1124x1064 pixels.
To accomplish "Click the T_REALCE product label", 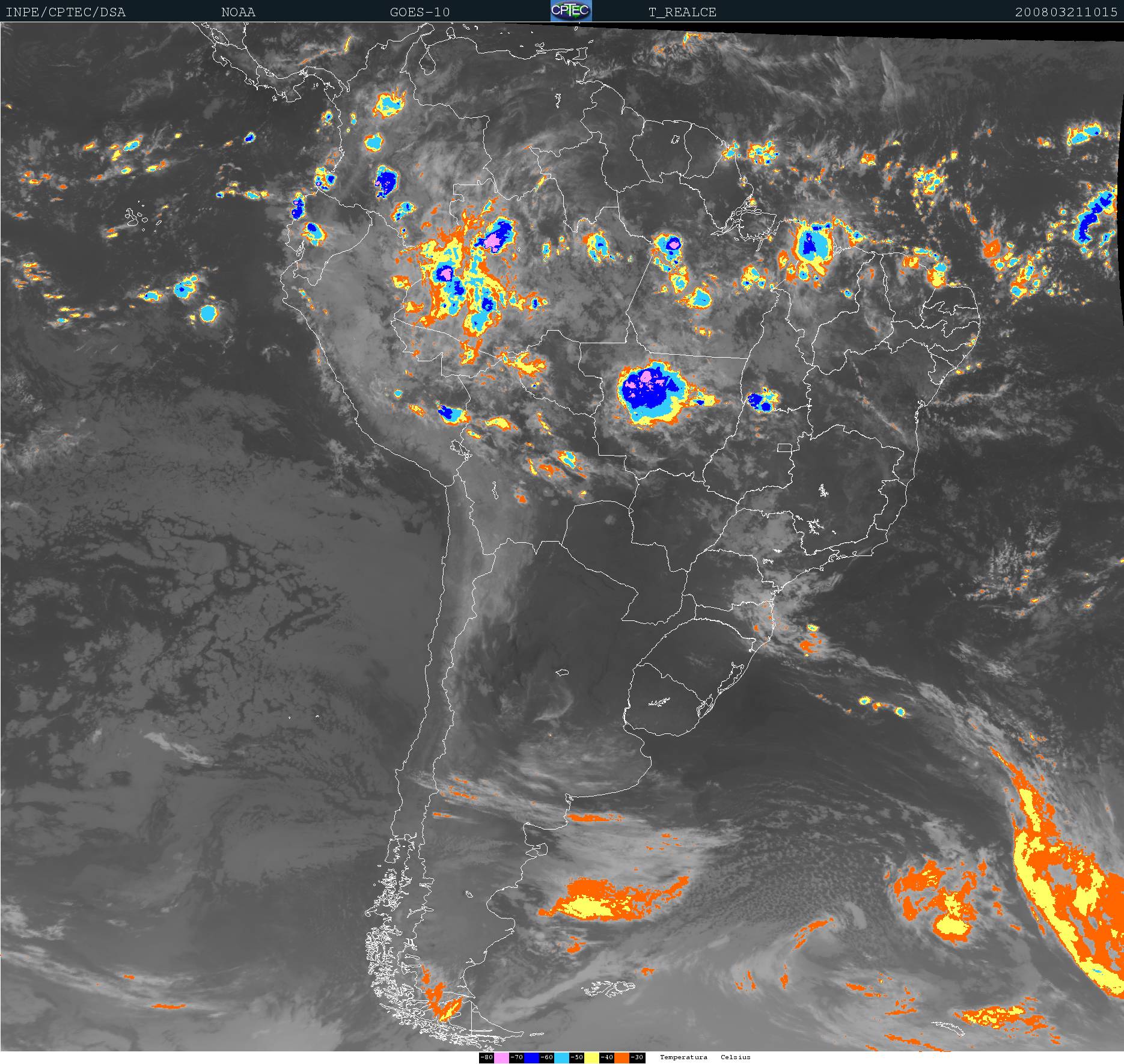I will point(682,12).
